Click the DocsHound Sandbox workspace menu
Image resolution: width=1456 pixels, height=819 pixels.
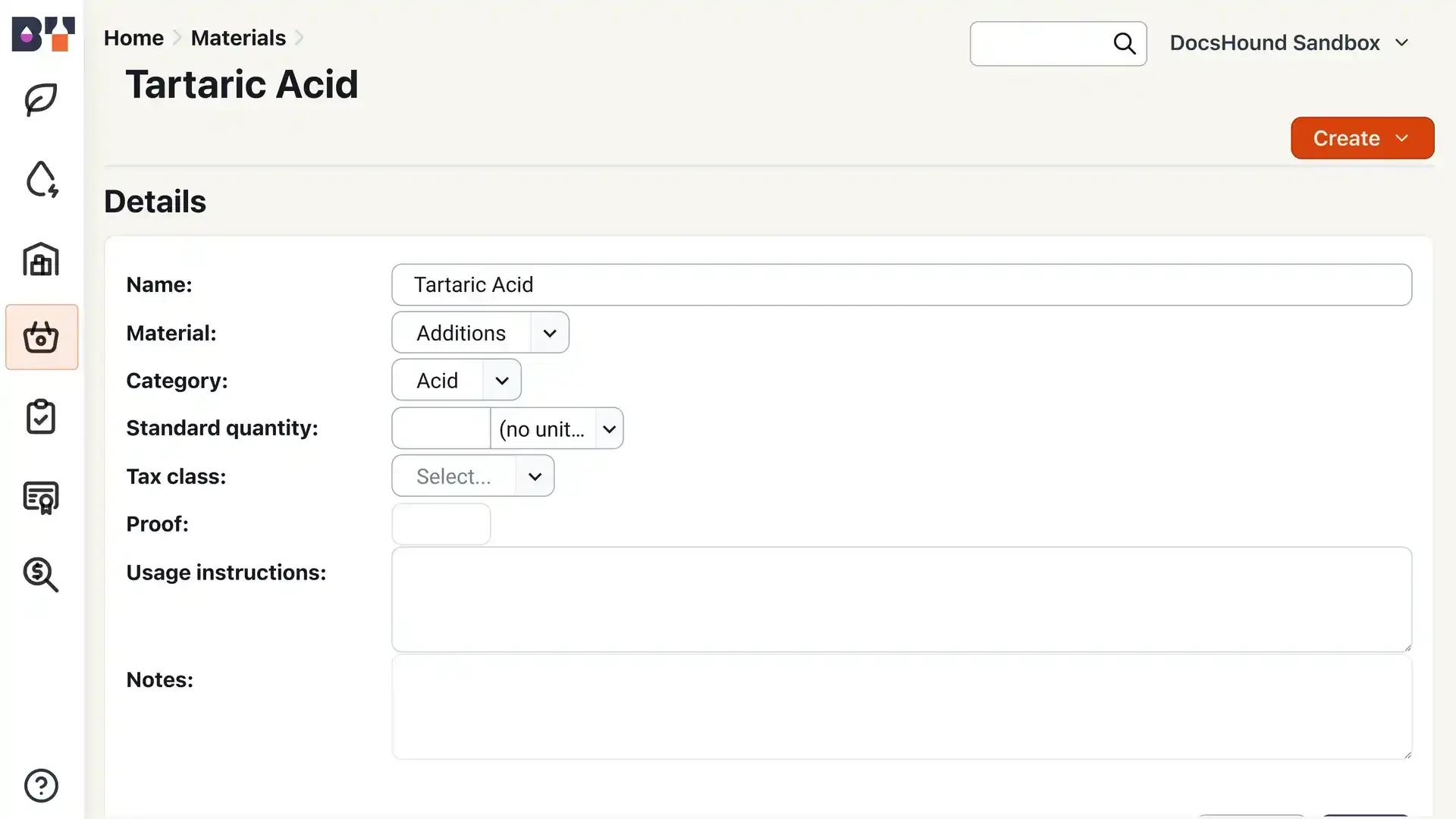point(1290,42)
